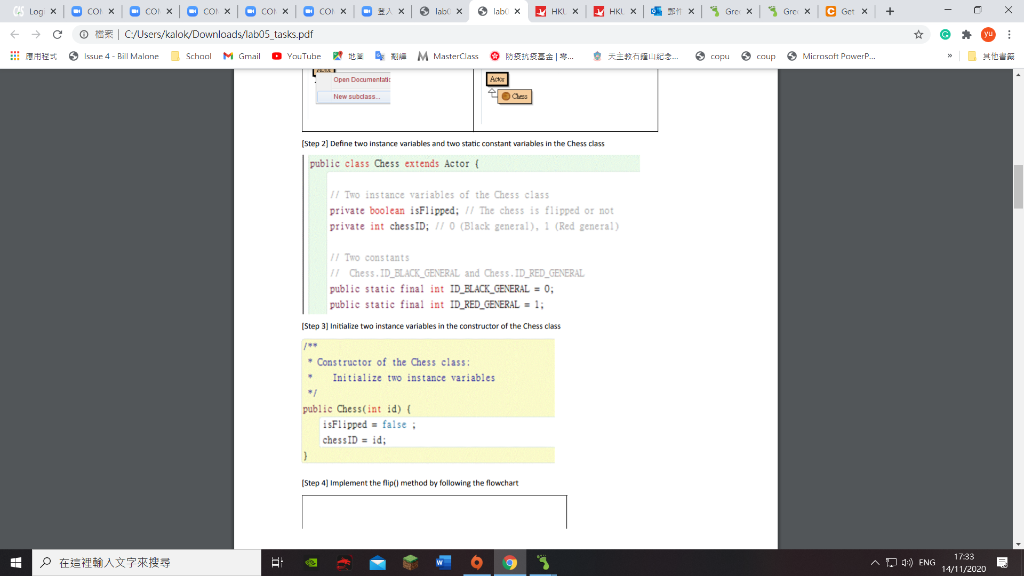Open the volume control tray icon

coord(907,562)
